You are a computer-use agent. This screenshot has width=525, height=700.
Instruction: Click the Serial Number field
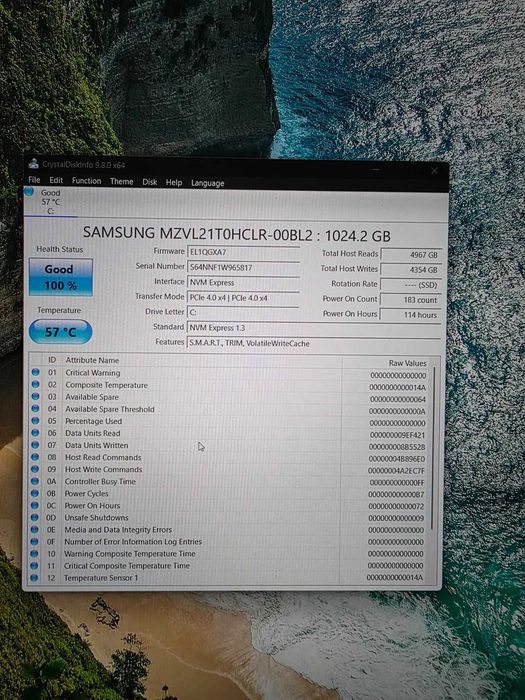coord(243,268)
